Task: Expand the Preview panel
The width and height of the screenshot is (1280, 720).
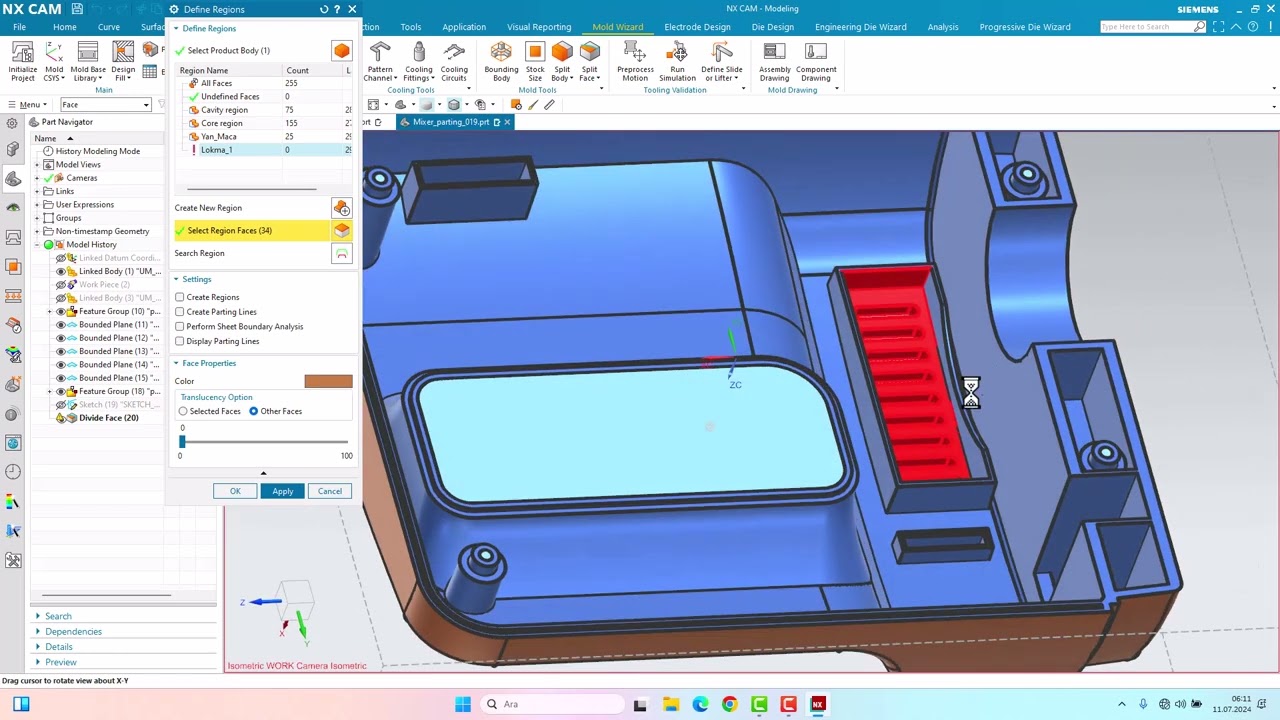Action: point(38,662)
